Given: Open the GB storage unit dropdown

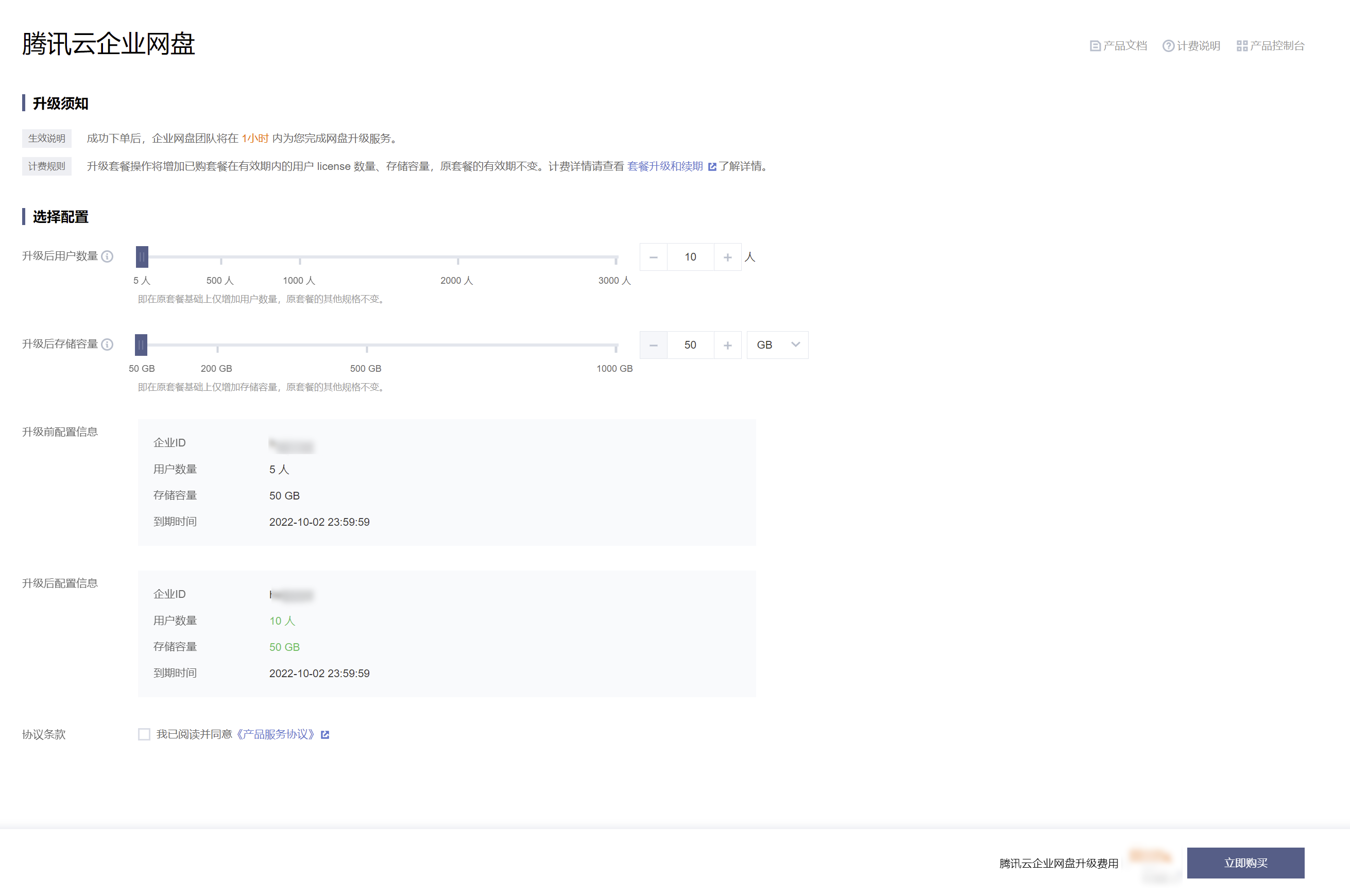Looking at the screenshot, I should point(777,345).
